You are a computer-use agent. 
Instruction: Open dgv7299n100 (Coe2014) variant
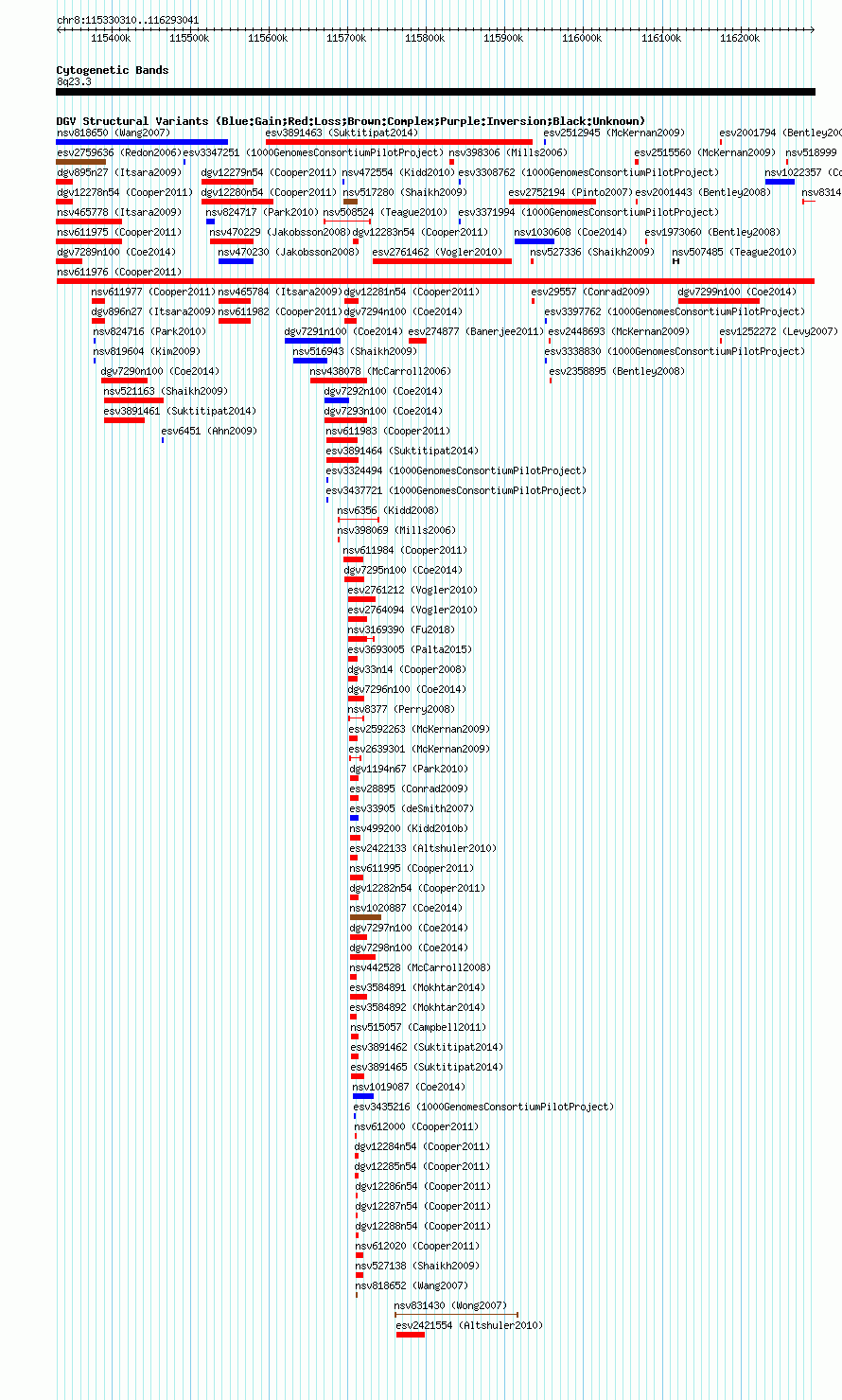[x=738, y=292]
